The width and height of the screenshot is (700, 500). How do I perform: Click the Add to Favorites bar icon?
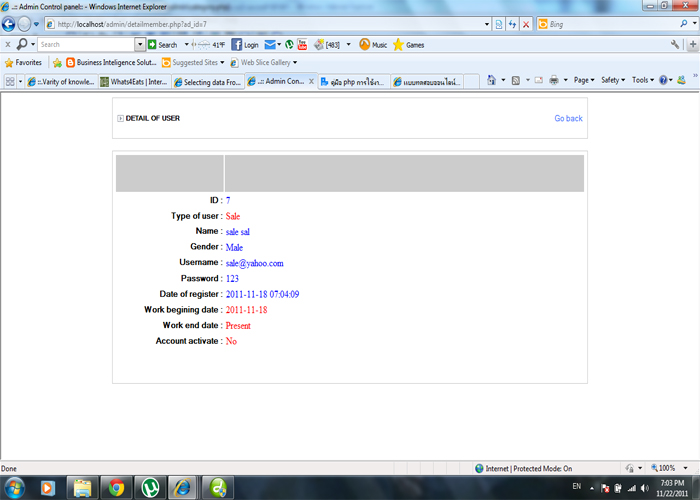pyautogui.click(x=57, y=63)
